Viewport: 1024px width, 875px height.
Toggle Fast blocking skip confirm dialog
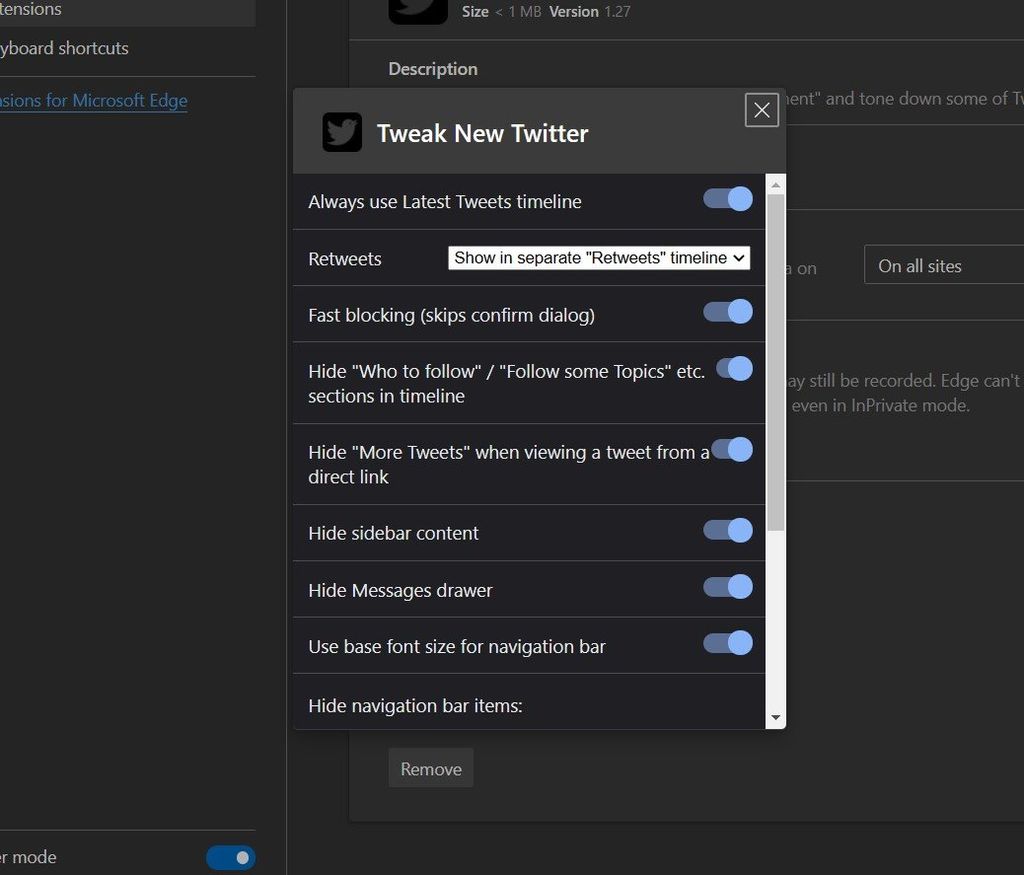tap(726, 312)
